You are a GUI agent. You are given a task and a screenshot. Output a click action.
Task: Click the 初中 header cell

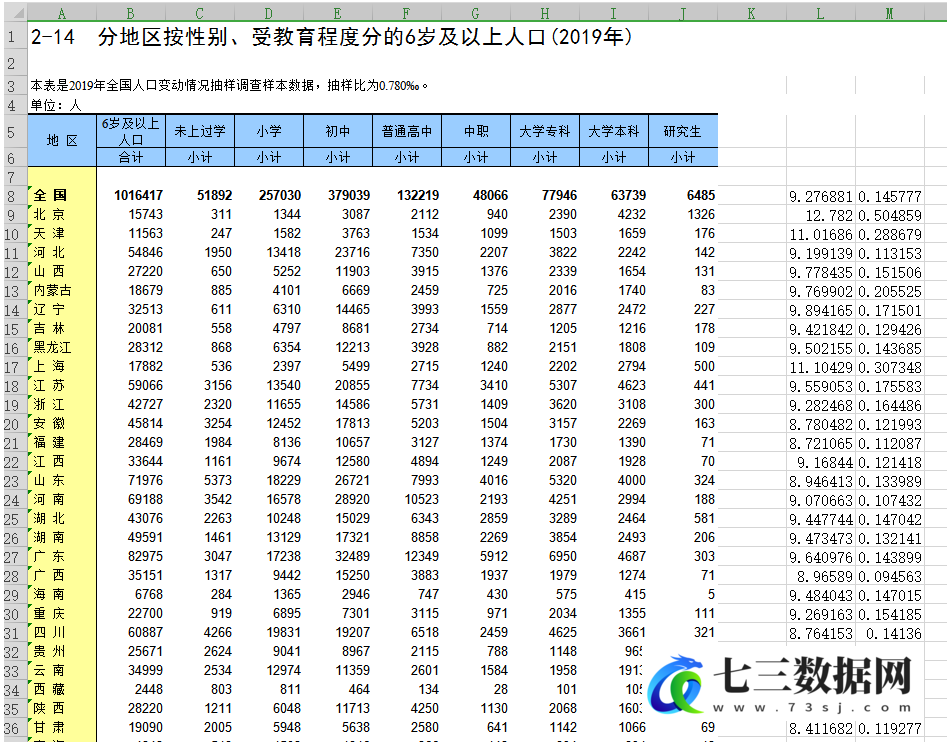point(338,131)
